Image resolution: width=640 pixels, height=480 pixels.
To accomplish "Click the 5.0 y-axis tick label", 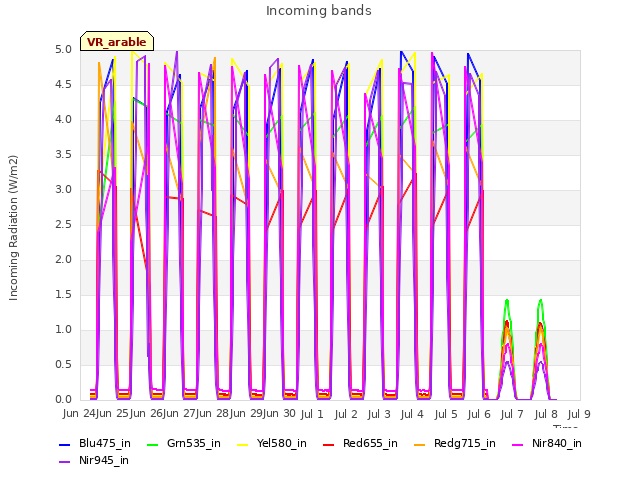I will click(x=64, y=50).
